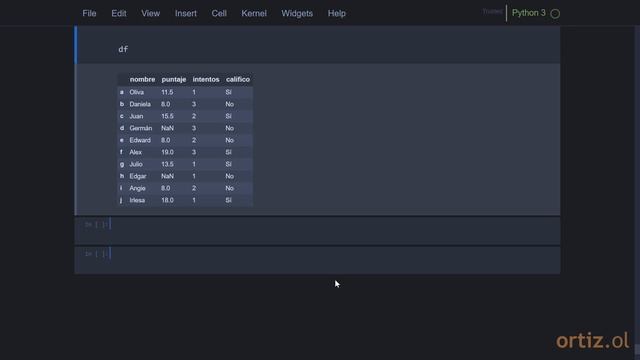Click the NaN puntaje in Edgar's row
The height and width of the screenshot is (360, 640).
[167, 176]
